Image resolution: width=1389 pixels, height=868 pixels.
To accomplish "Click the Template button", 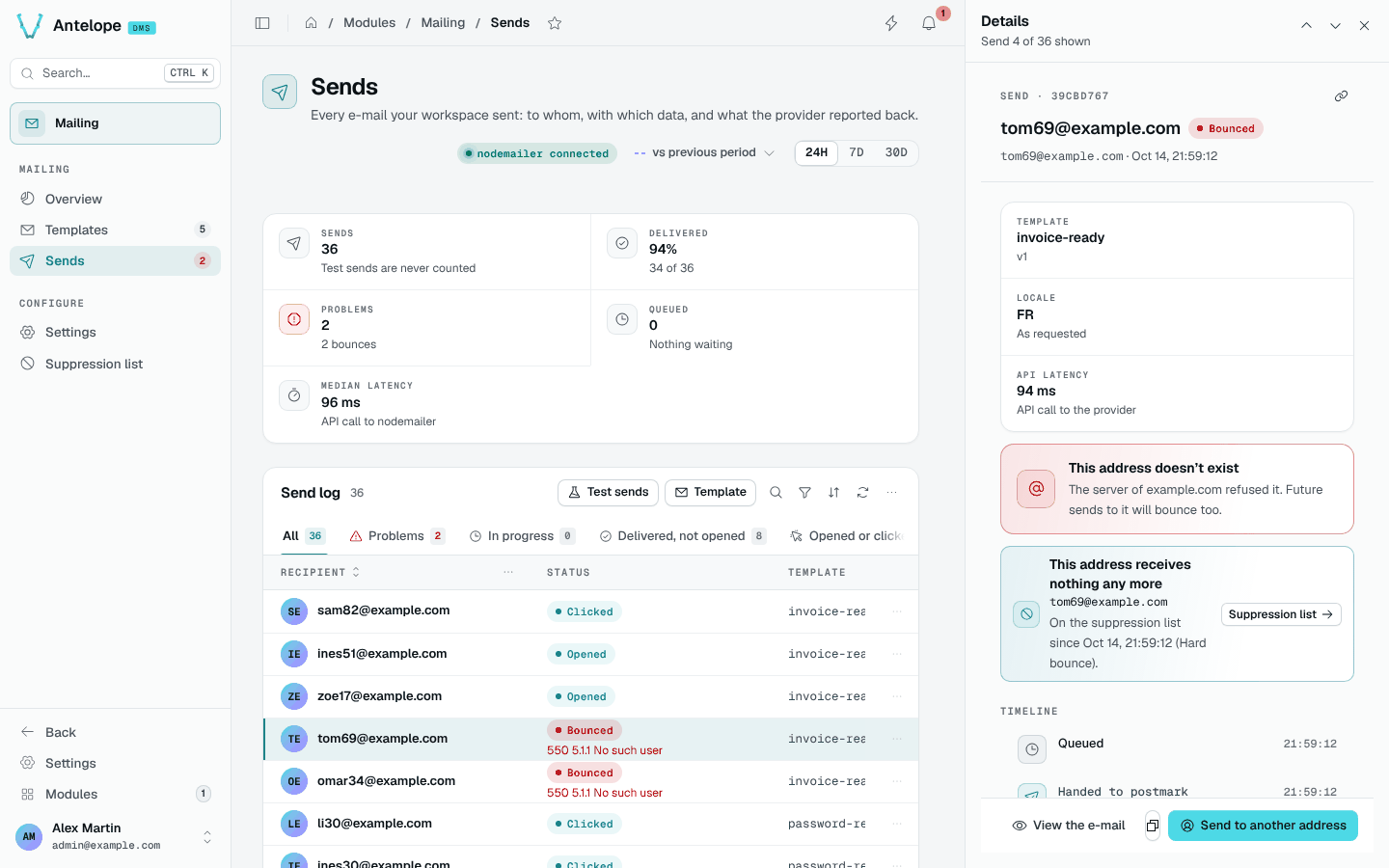I will 710,493.
